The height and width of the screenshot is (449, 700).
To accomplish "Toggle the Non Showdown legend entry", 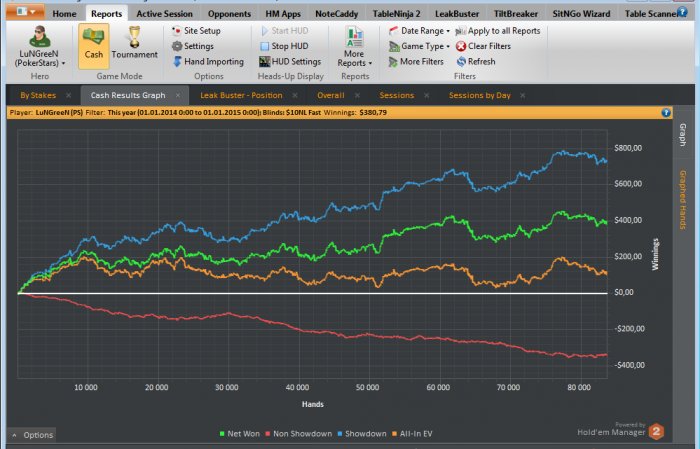I will point(299,434).
